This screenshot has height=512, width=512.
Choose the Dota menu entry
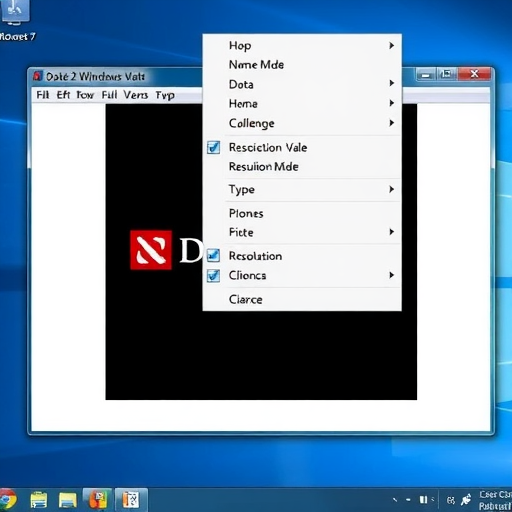(x=302, y=84)
